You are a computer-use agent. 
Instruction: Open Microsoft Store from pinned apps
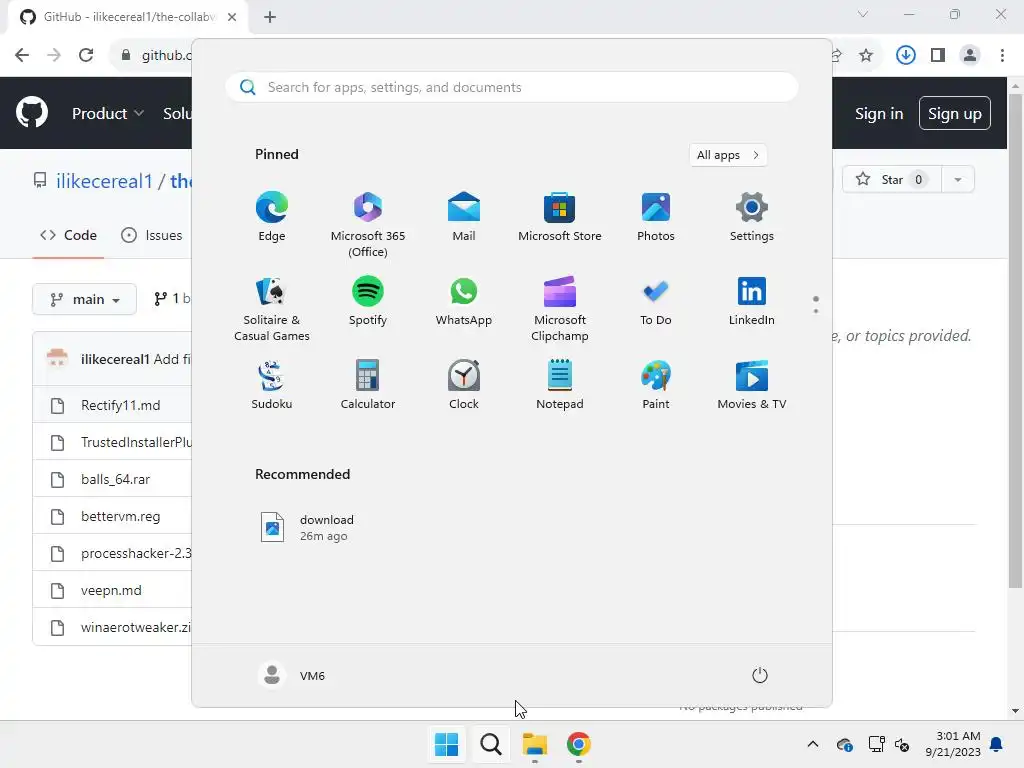[560, 217]
